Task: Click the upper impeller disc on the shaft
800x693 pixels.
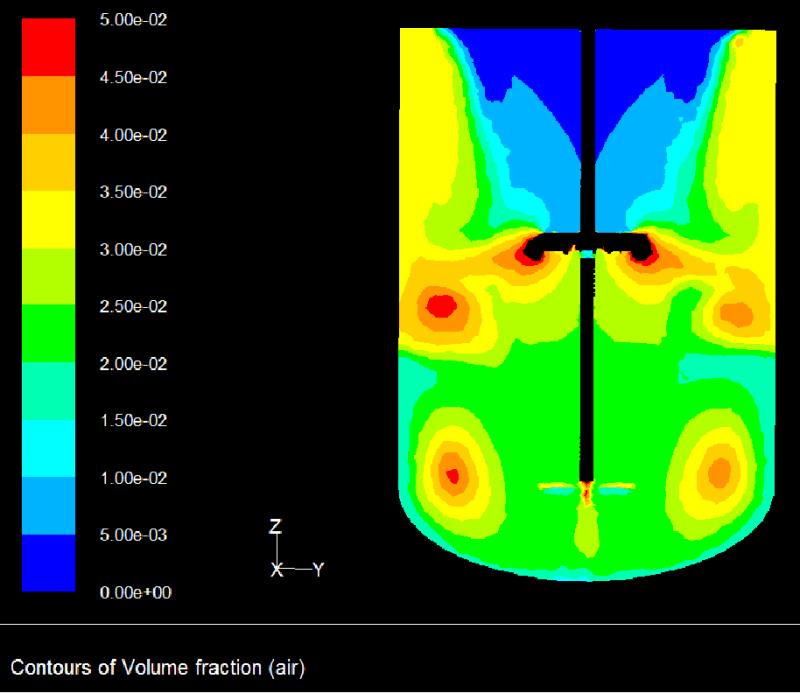Action: 588,242
